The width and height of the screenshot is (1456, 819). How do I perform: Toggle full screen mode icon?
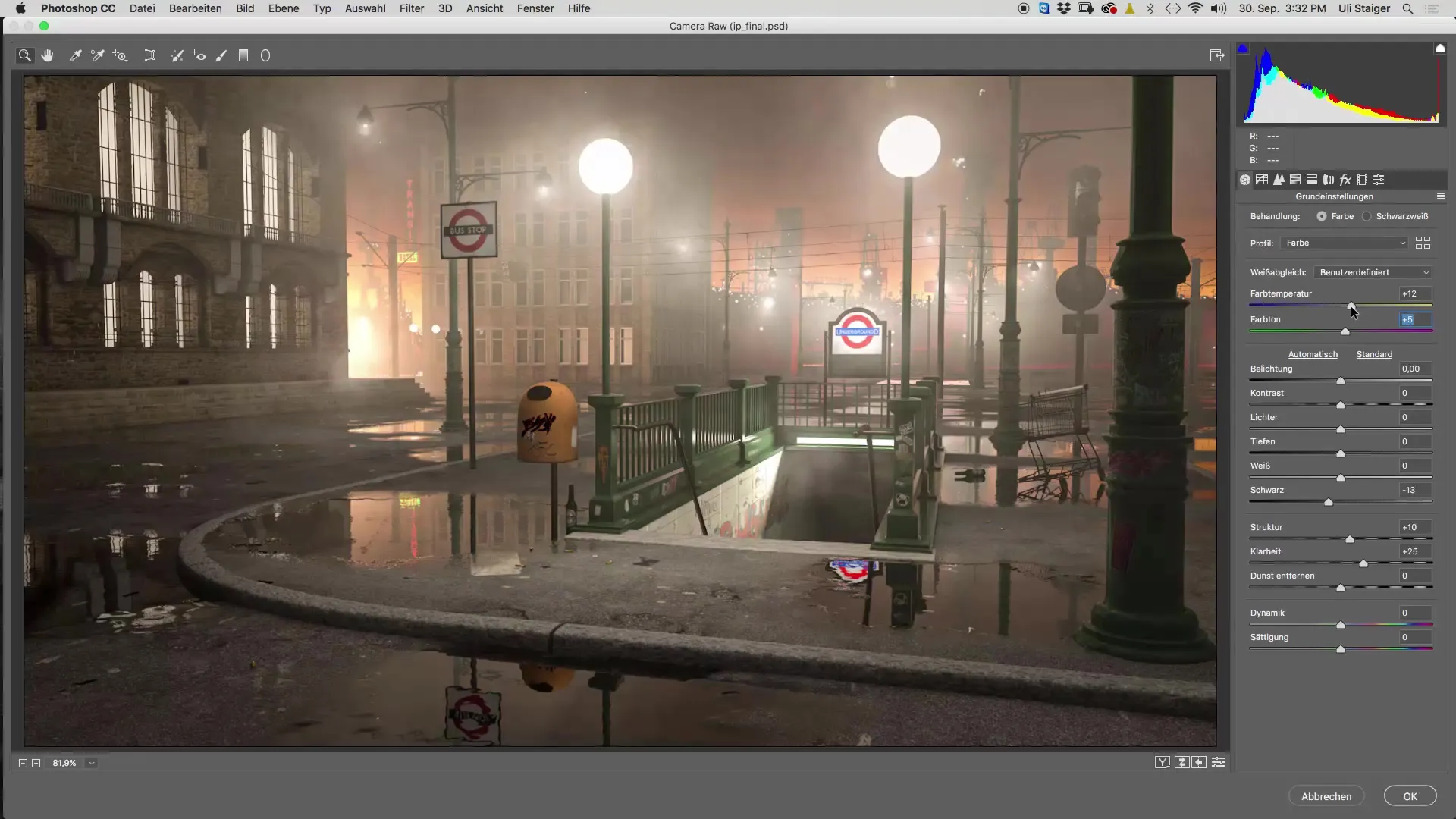(x=1217, y=55)
